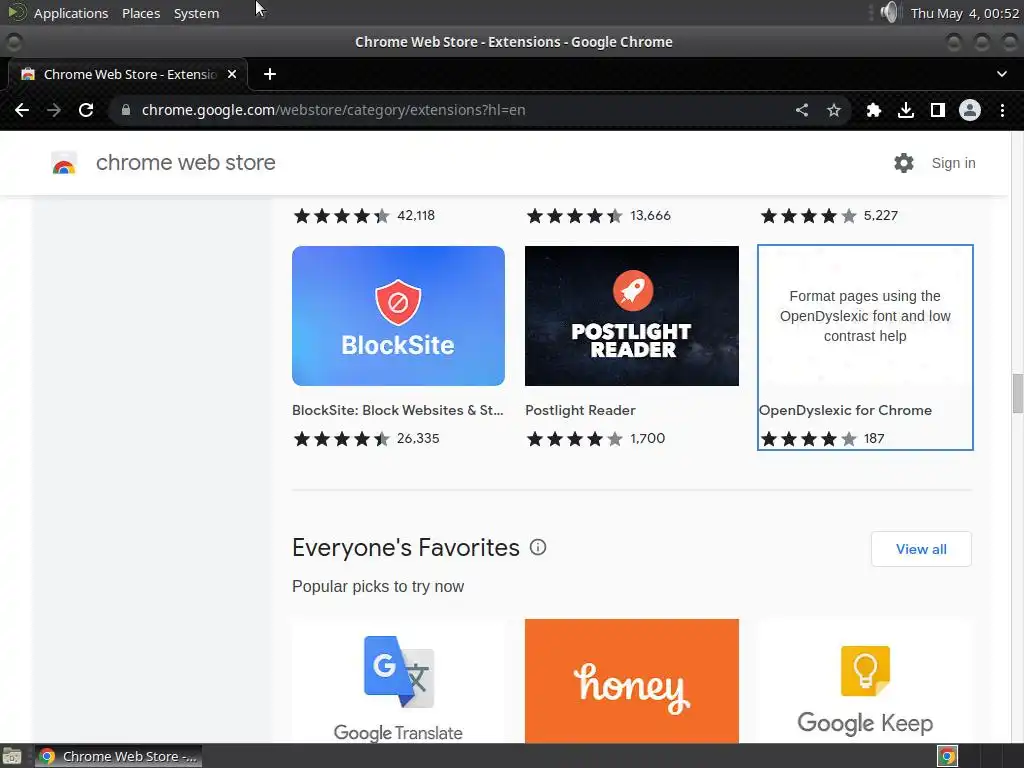Select the Chrome Web Store - Extensions tab
1024x768 pixels.
128,74
